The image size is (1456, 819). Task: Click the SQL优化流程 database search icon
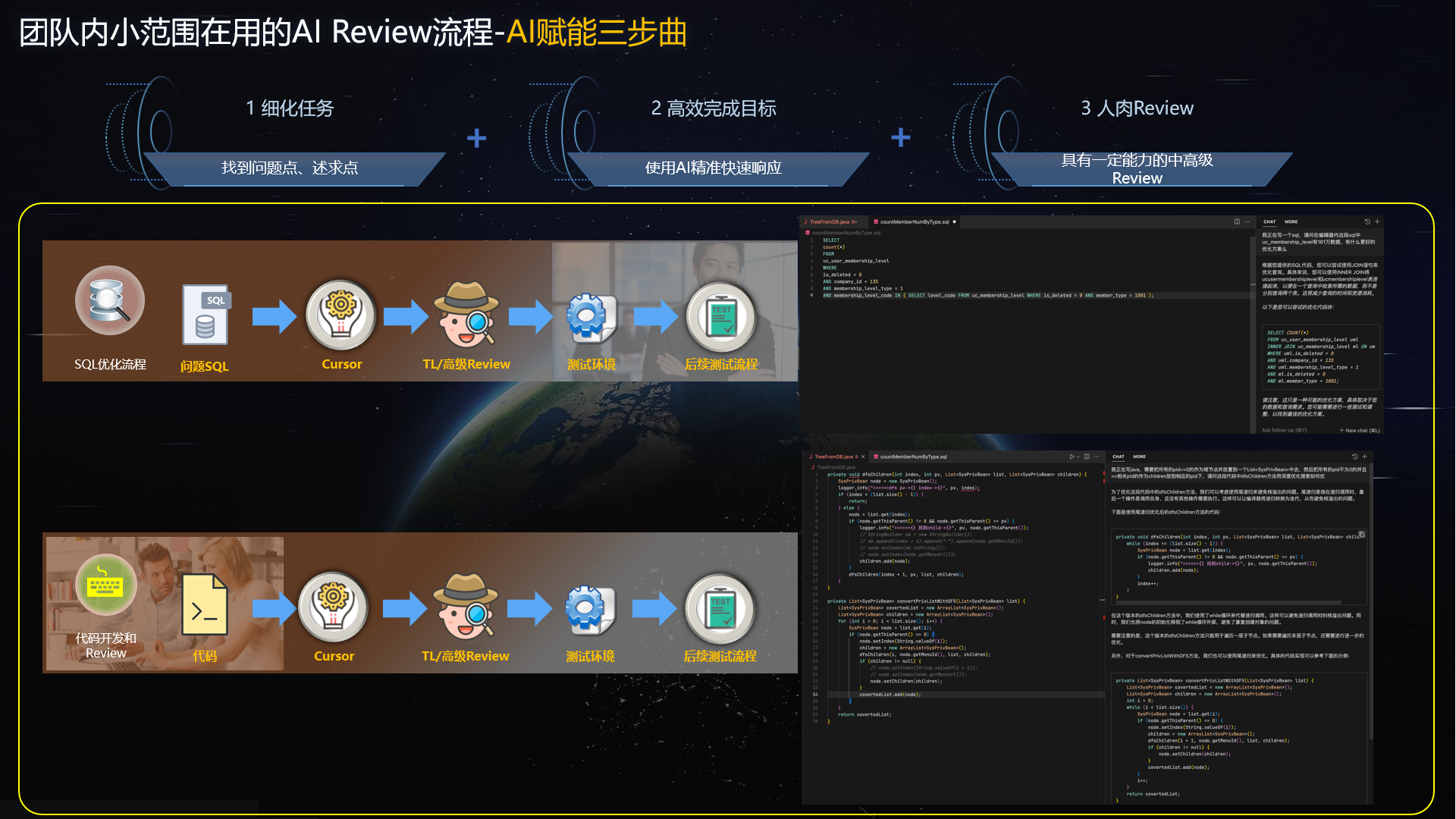click(x=110, y=300)
